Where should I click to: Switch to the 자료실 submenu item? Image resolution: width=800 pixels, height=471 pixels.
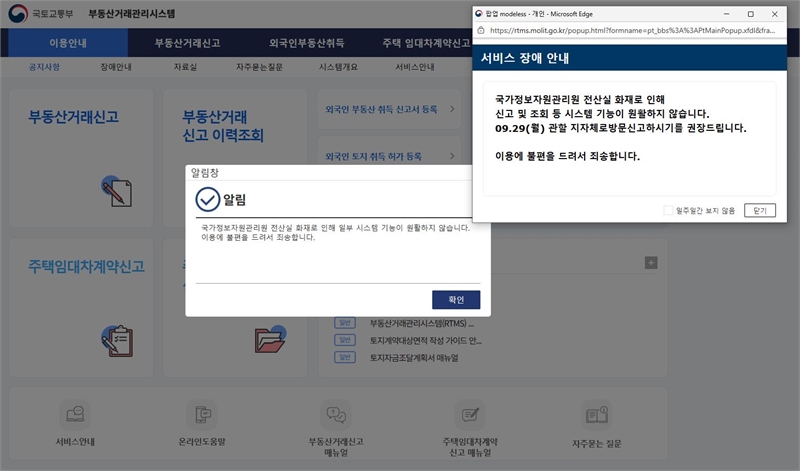(x=185, y=68)
